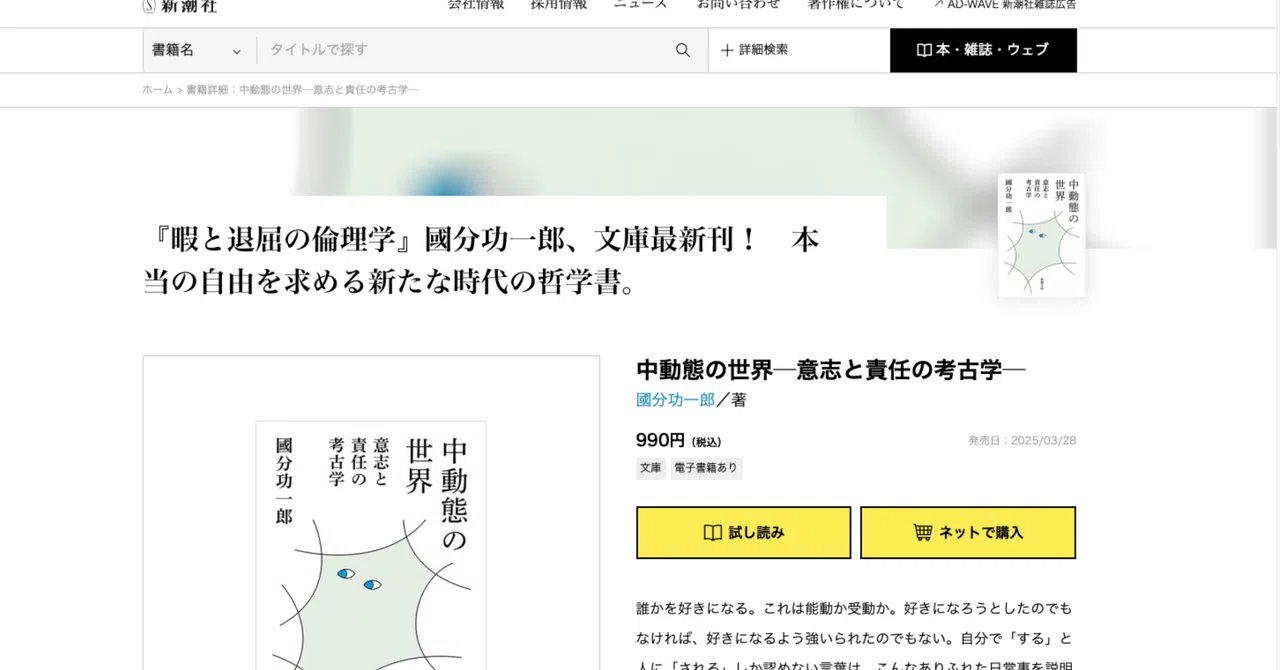Screen dimensions: 1280x670
Task: Go to ホーム in breadcrumb
Action: (x=157, y=90)
